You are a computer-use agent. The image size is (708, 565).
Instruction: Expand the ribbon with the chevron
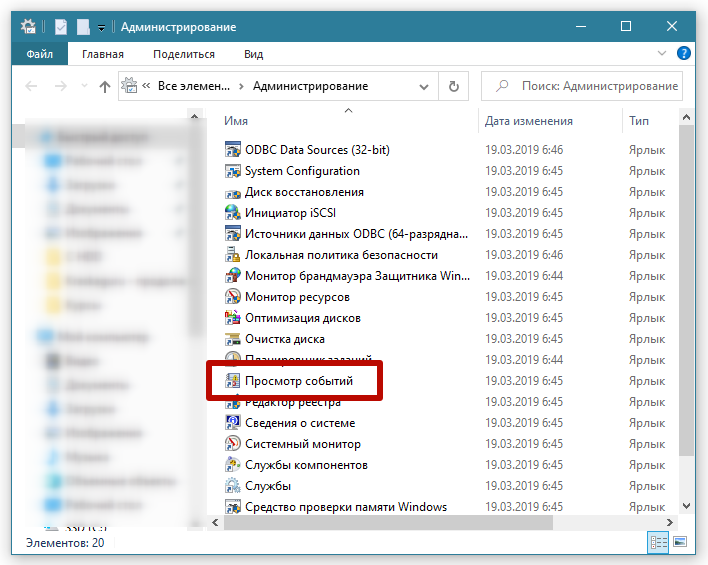click(x=663, y=54)
